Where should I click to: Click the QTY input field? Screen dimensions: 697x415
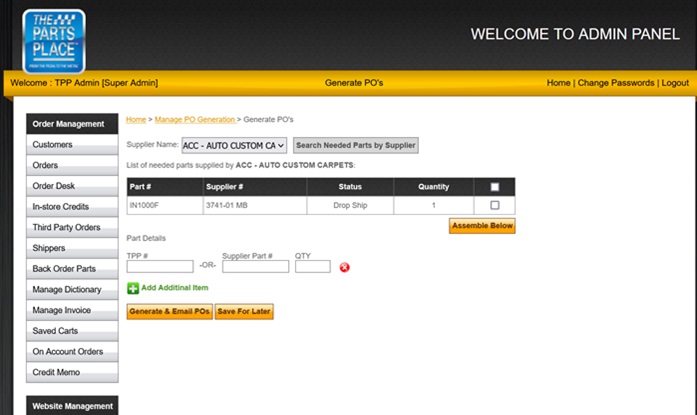pos(312,267)
